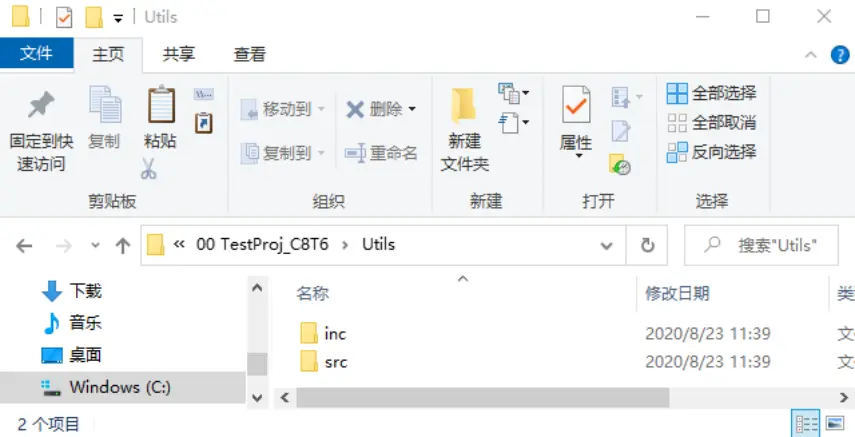855x437 pixels.
Task: Click the horizontal scrollbar in file list
Action: tap(540, 397)
